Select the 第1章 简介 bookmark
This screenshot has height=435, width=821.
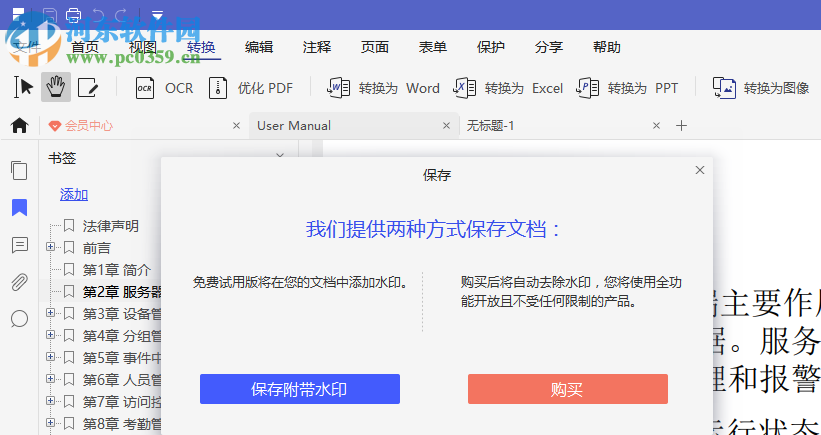click(x=117, y=270)
